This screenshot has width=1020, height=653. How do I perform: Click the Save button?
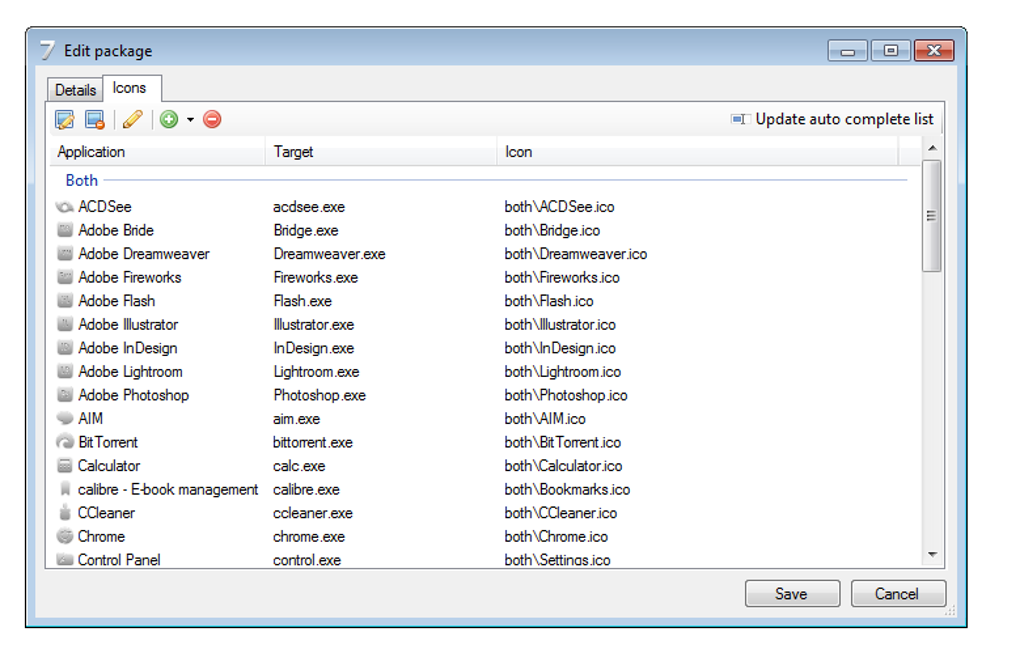(791, 594)
